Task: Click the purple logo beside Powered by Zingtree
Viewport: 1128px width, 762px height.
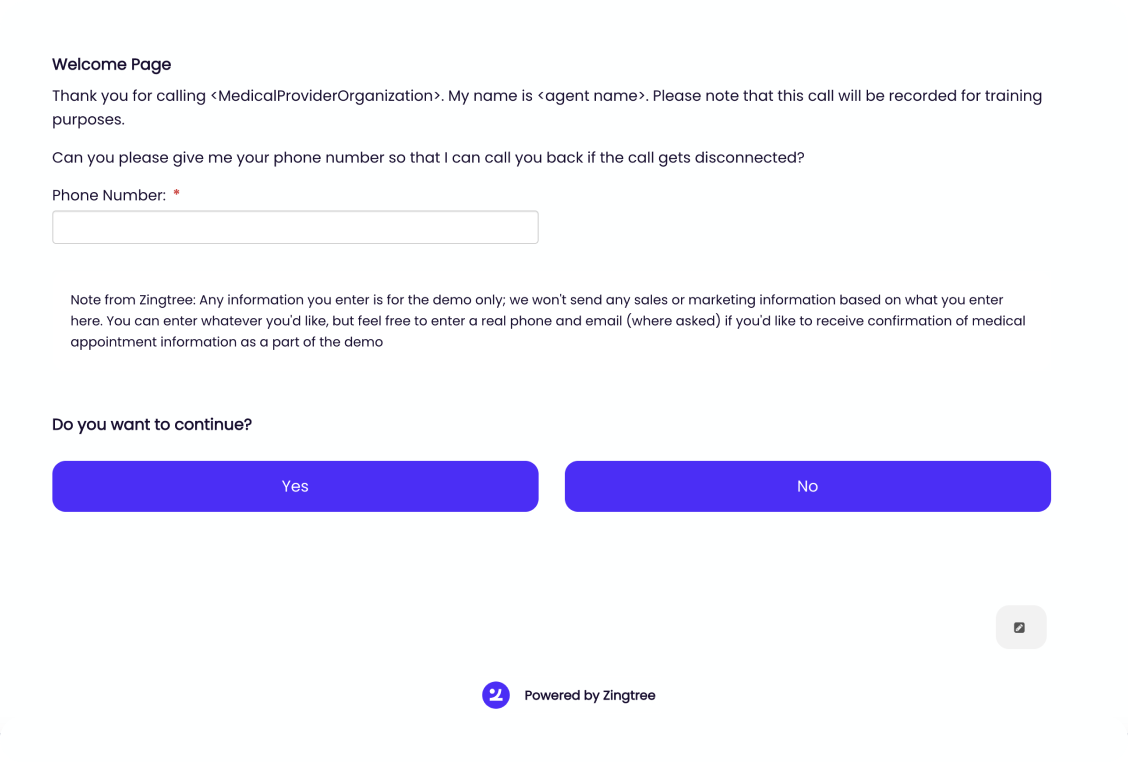Action: click(496, 695)
